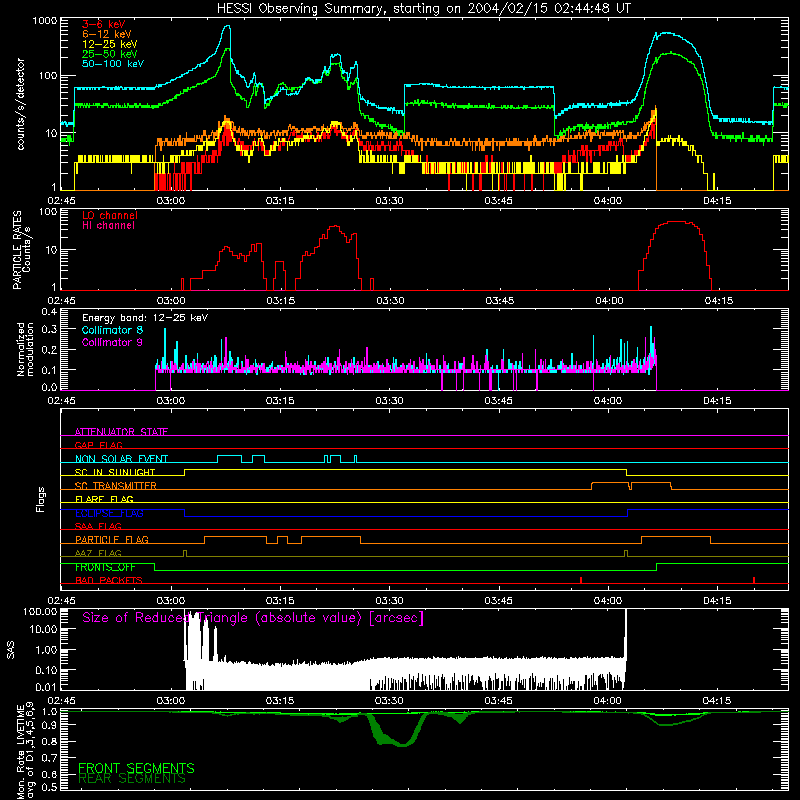Click the Energy band: 12-25 keV caption

point(145,318)
